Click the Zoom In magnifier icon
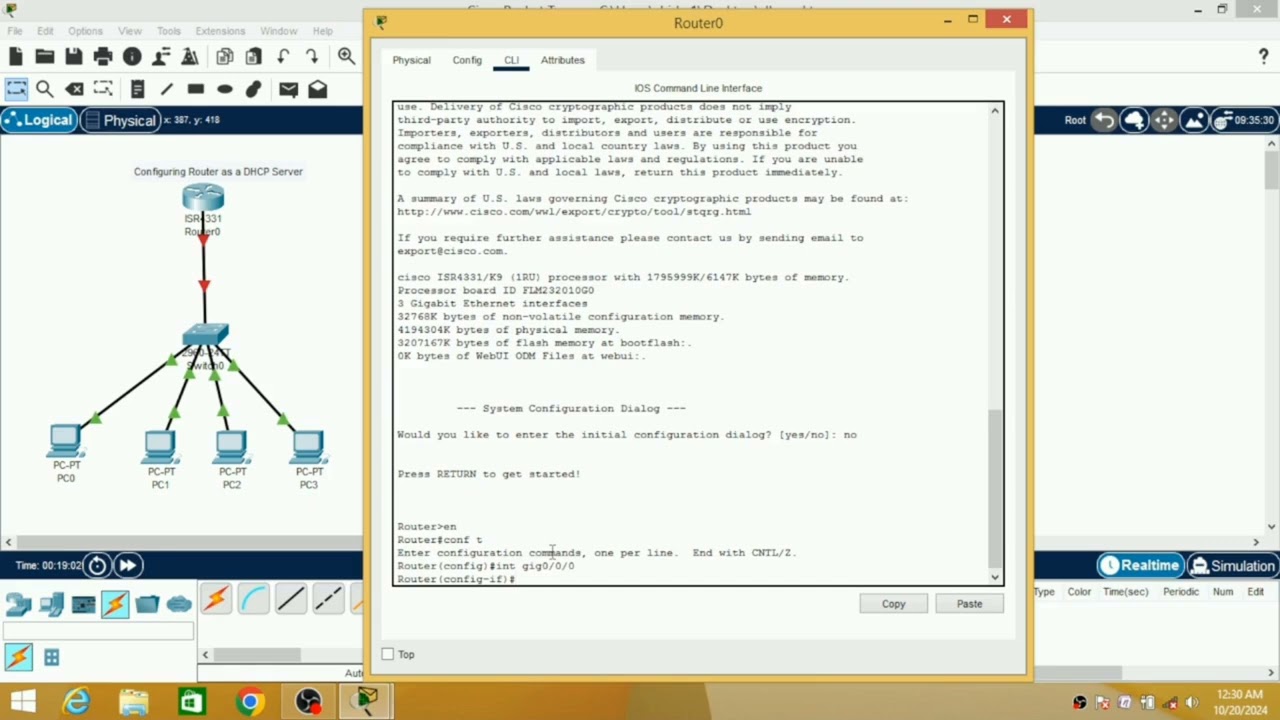 point(346,57)
